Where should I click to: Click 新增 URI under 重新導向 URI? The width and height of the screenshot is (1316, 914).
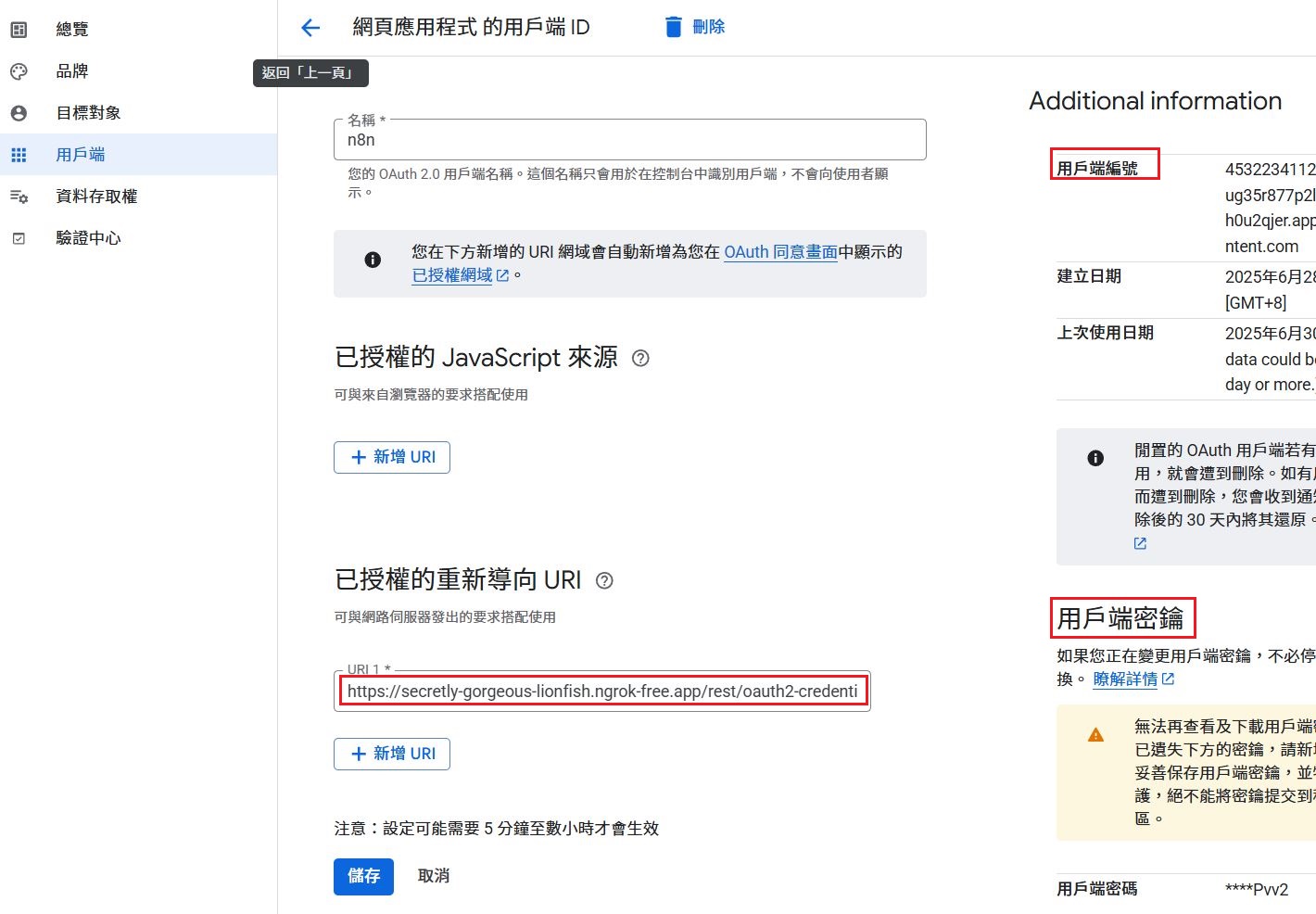(392, 754)
